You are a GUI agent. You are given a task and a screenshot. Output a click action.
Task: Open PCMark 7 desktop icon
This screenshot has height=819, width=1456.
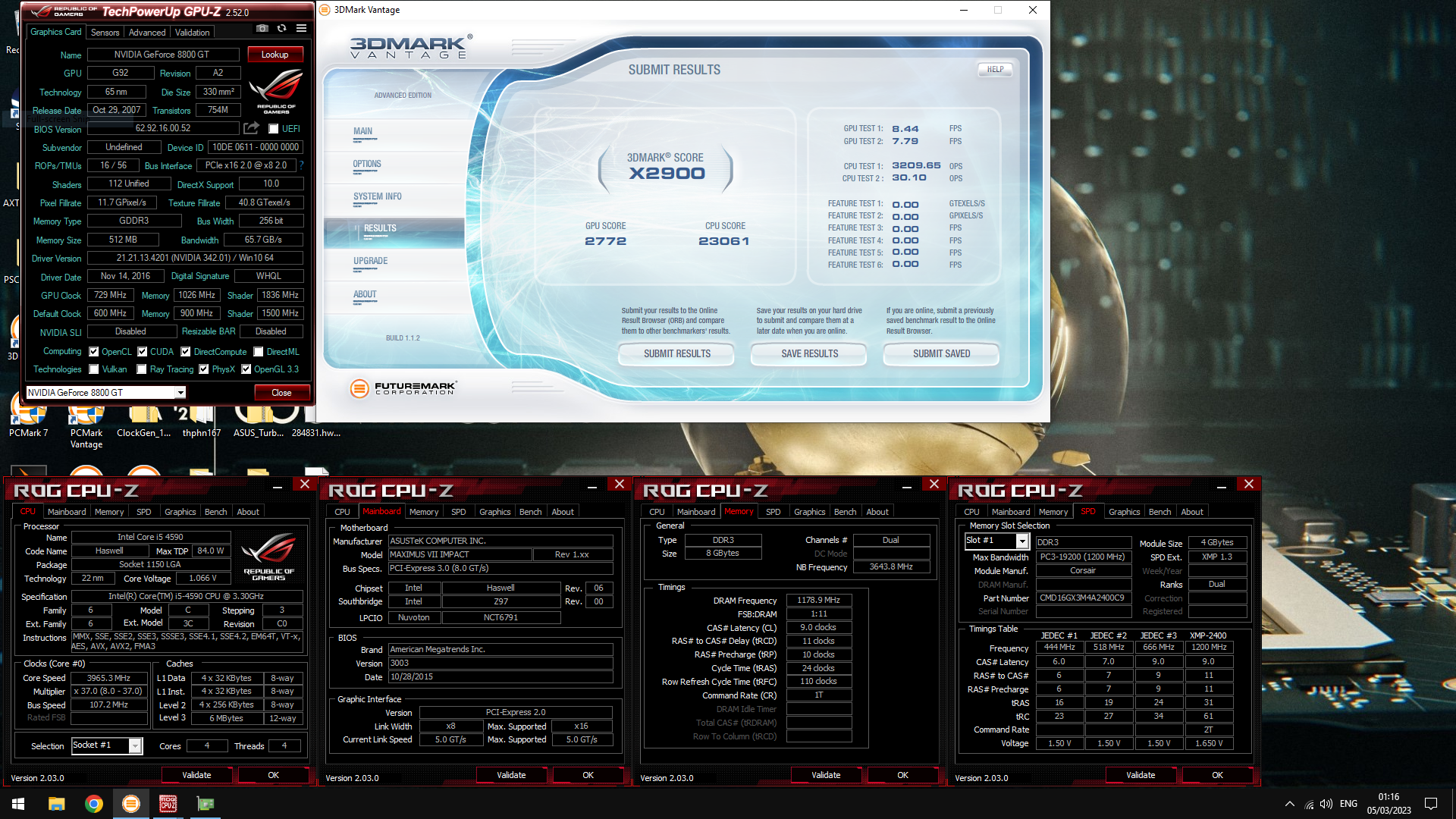[x=28, y=421]
